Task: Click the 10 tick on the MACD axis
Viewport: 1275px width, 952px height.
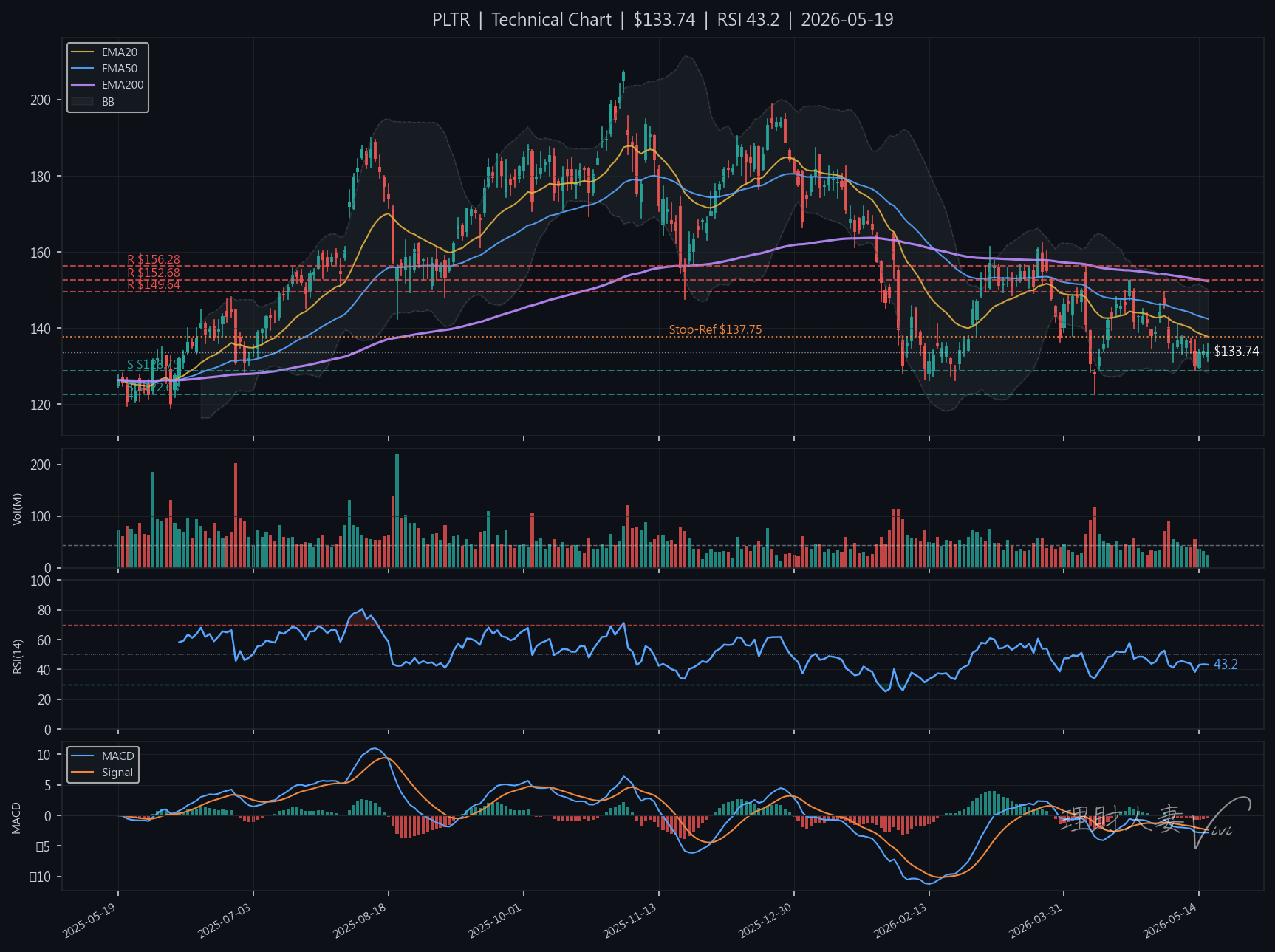Action: (x=44, y=756)
